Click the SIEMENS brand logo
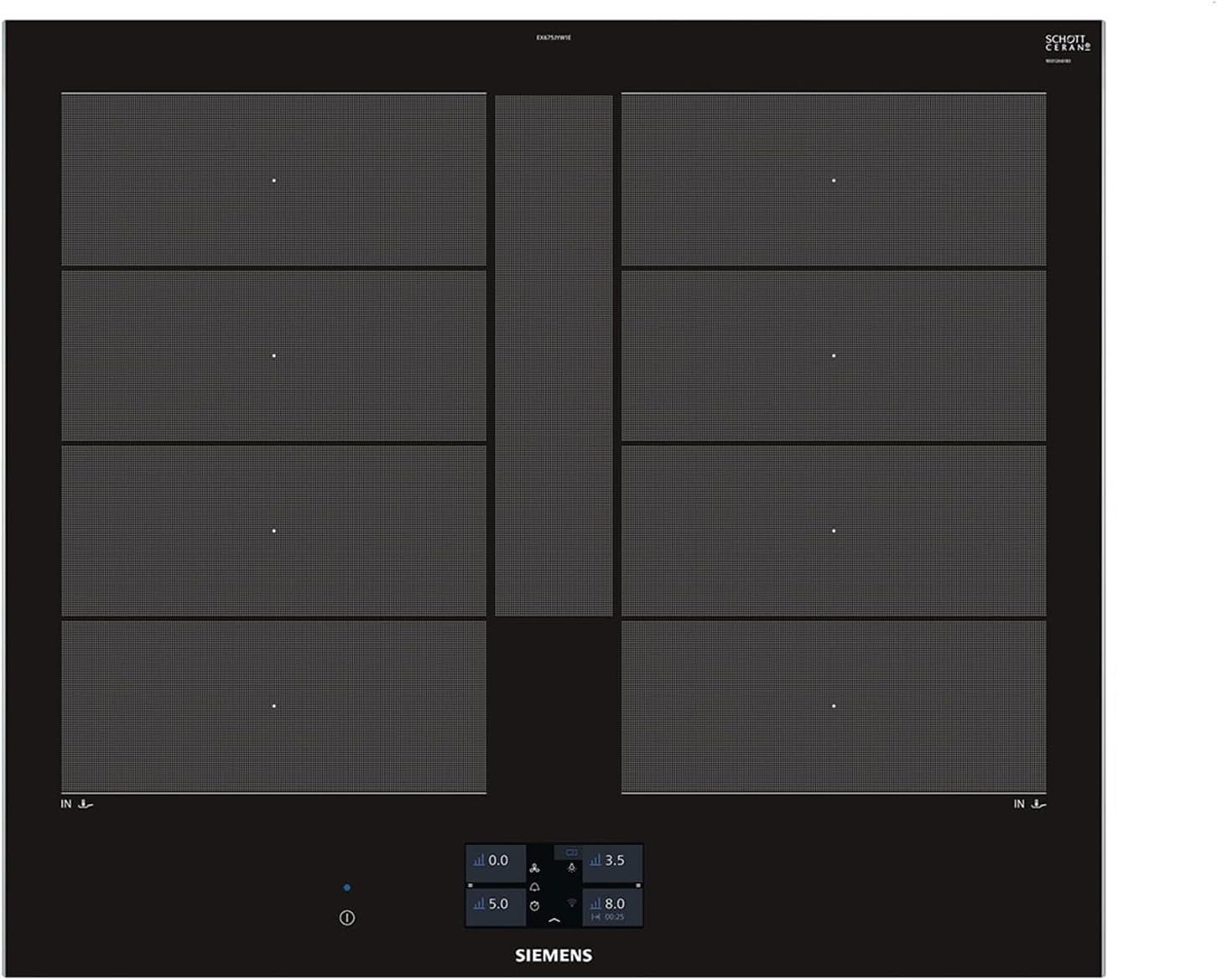The image size is (1217, 980). tap(554, 956)
